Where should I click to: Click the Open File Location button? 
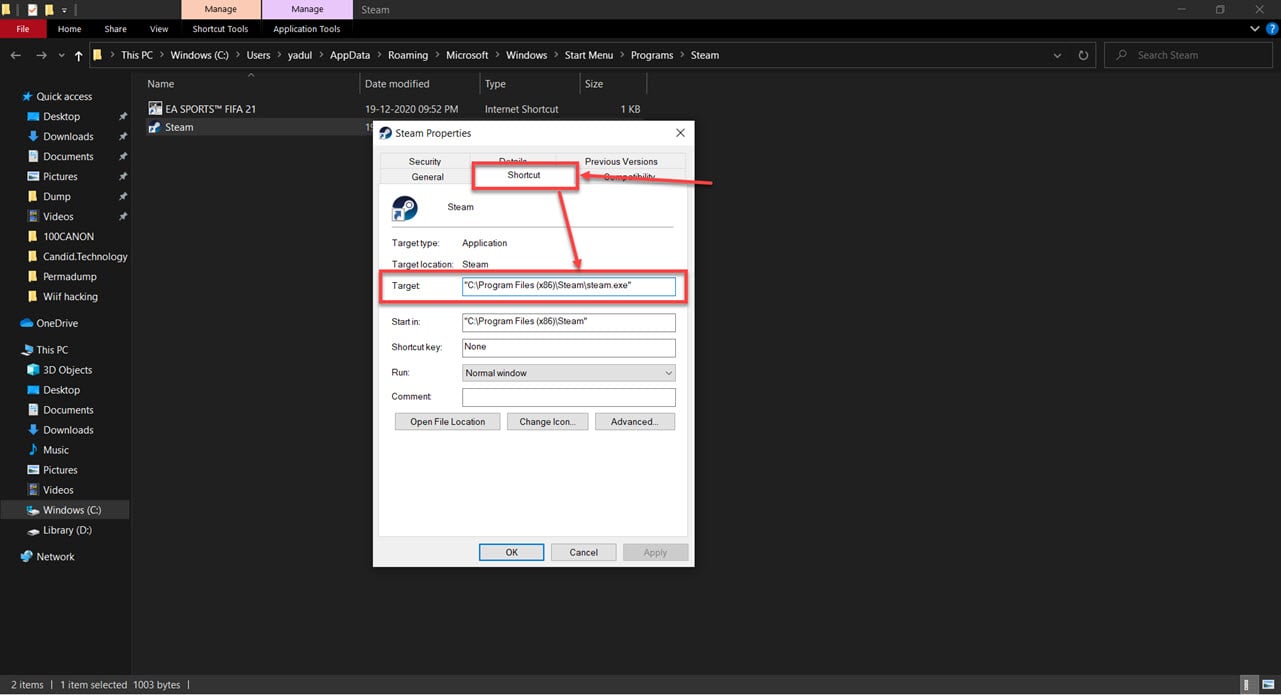click(447, 422)
